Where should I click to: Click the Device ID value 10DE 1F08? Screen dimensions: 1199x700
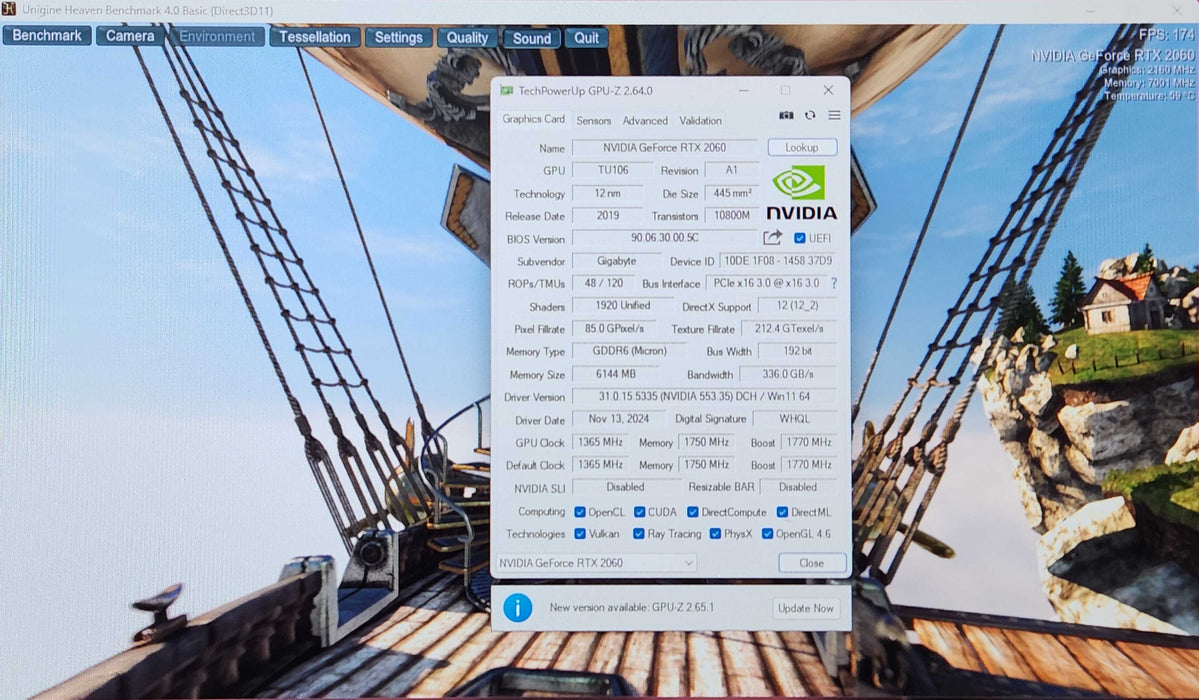(778, 261)
